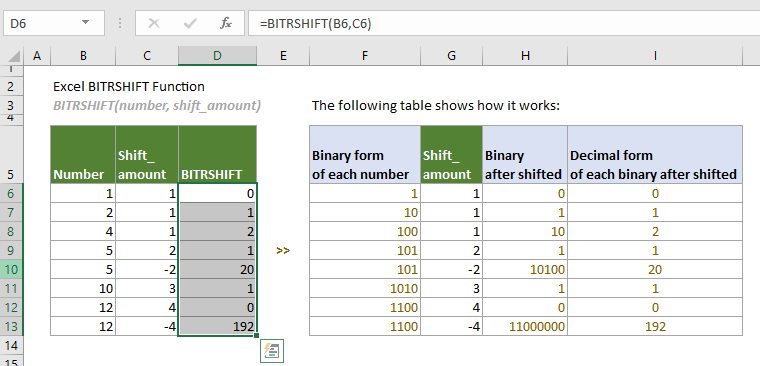Click the formula bar showing =BITRSHIFT(B6,C6)
This screenshot has width=760, height=366.
504,23
